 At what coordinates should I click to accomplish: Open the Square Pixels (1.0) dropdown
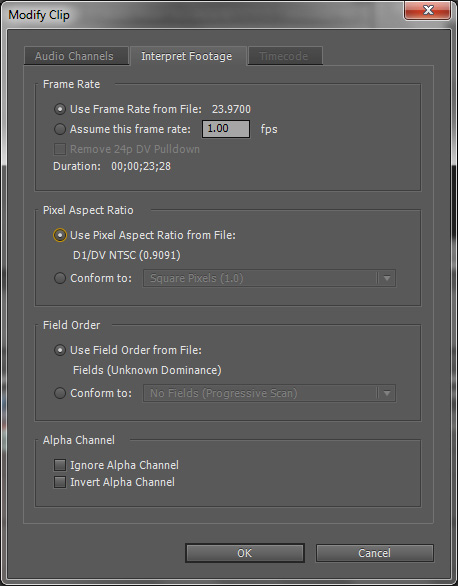(x=269, y=278)
